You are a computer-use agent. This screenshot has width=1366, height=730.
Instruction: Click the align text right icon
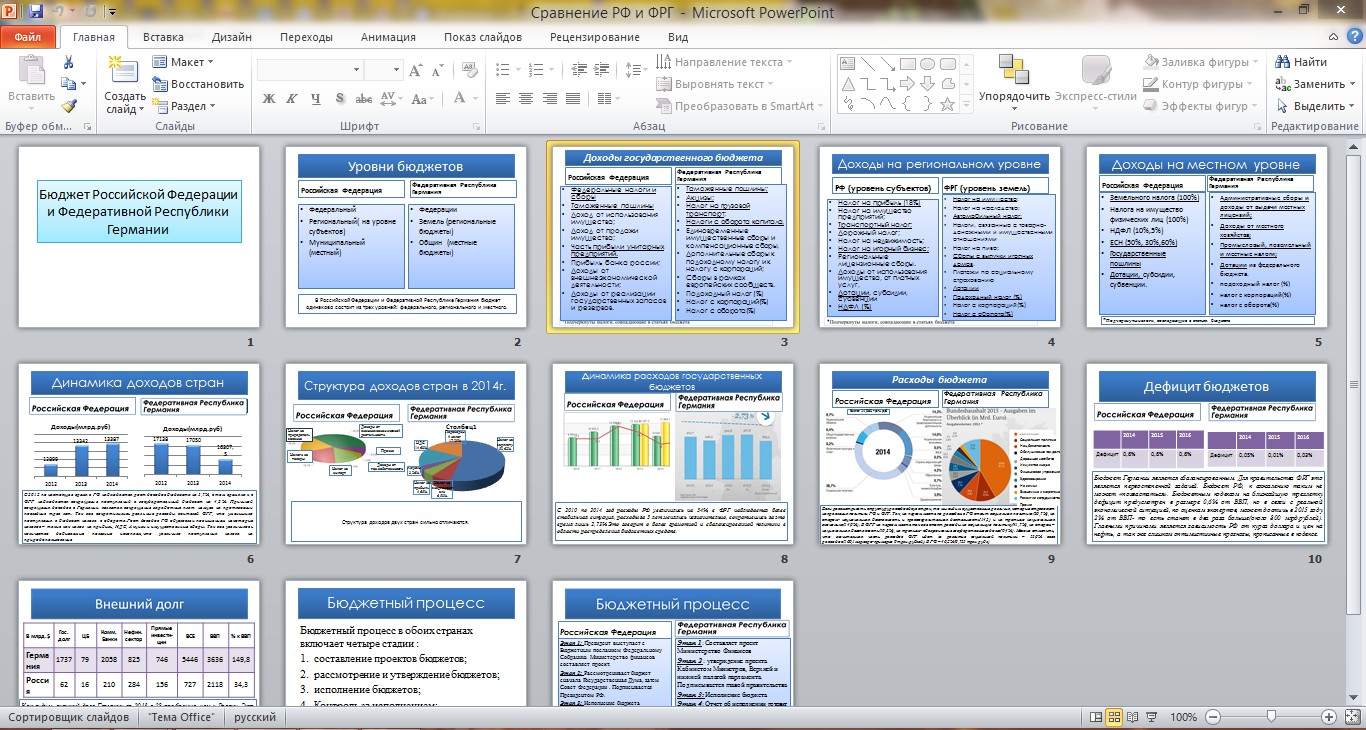click(548, 98)
